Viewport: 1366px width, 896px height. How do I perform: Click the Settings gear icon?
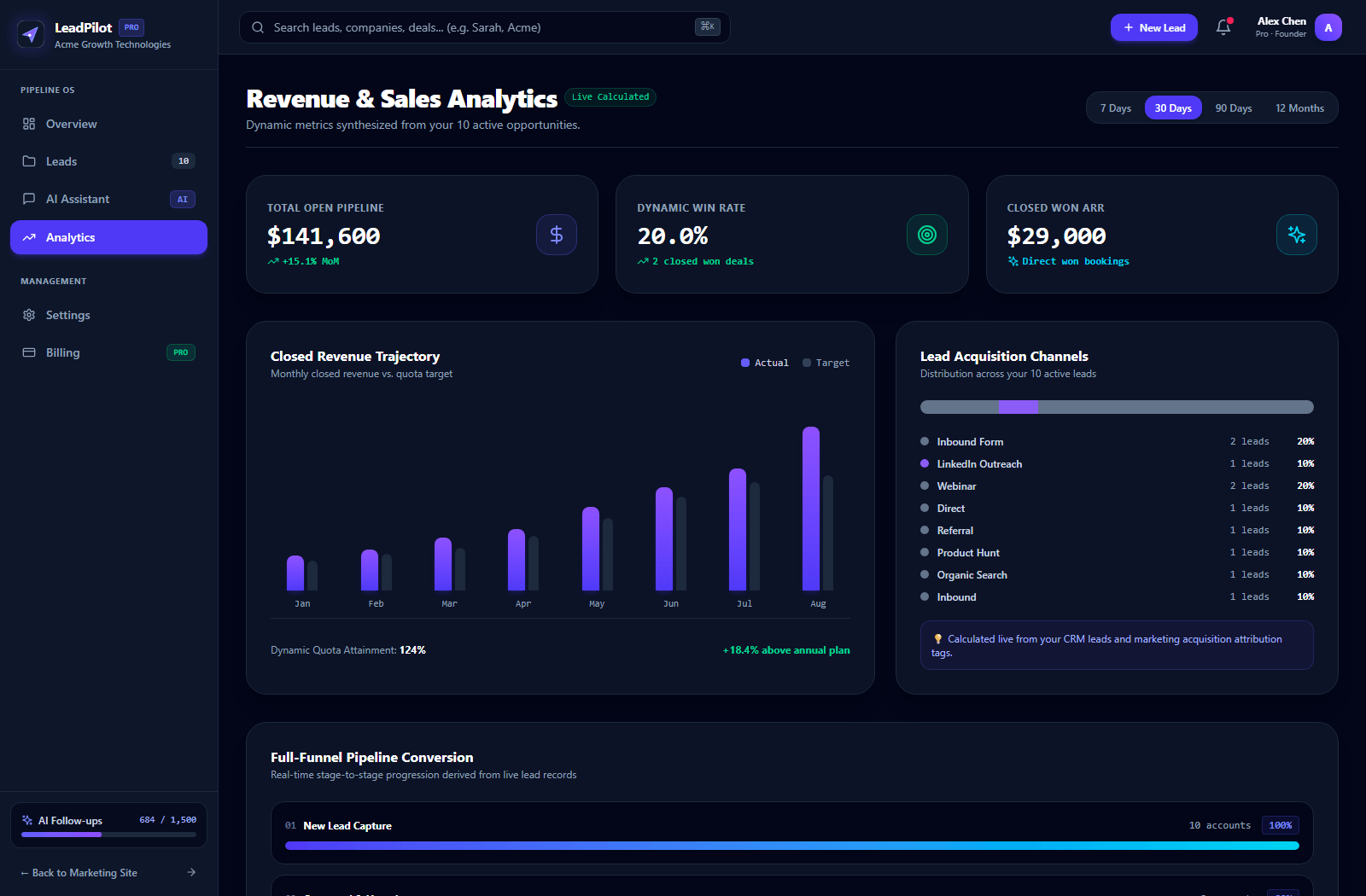point(29,315)
